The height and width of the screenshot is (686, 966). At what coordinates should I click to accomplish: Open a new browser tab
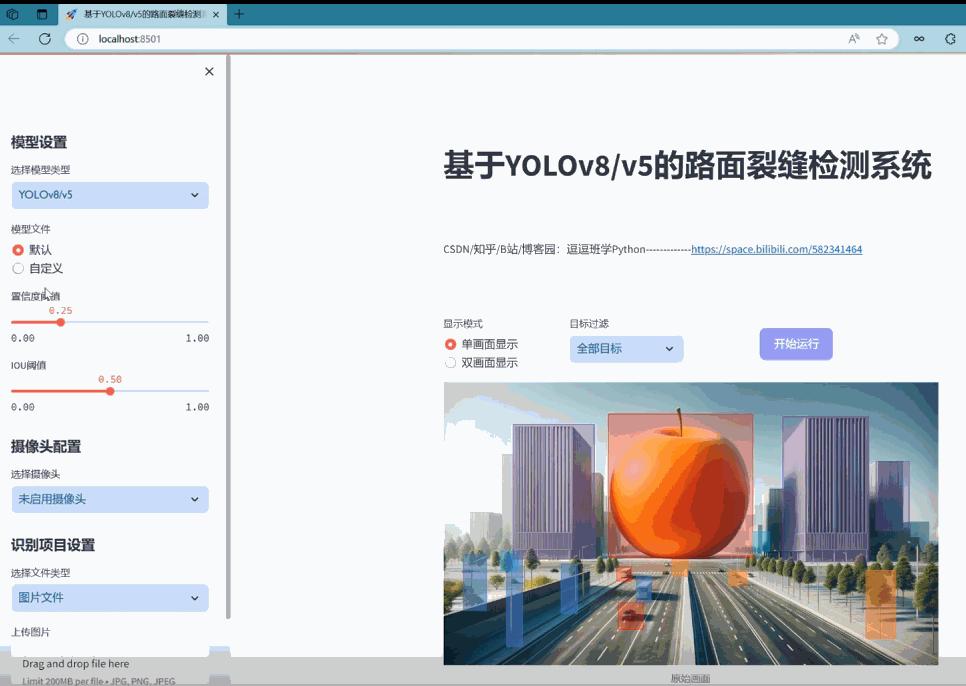tap(237, 14)
